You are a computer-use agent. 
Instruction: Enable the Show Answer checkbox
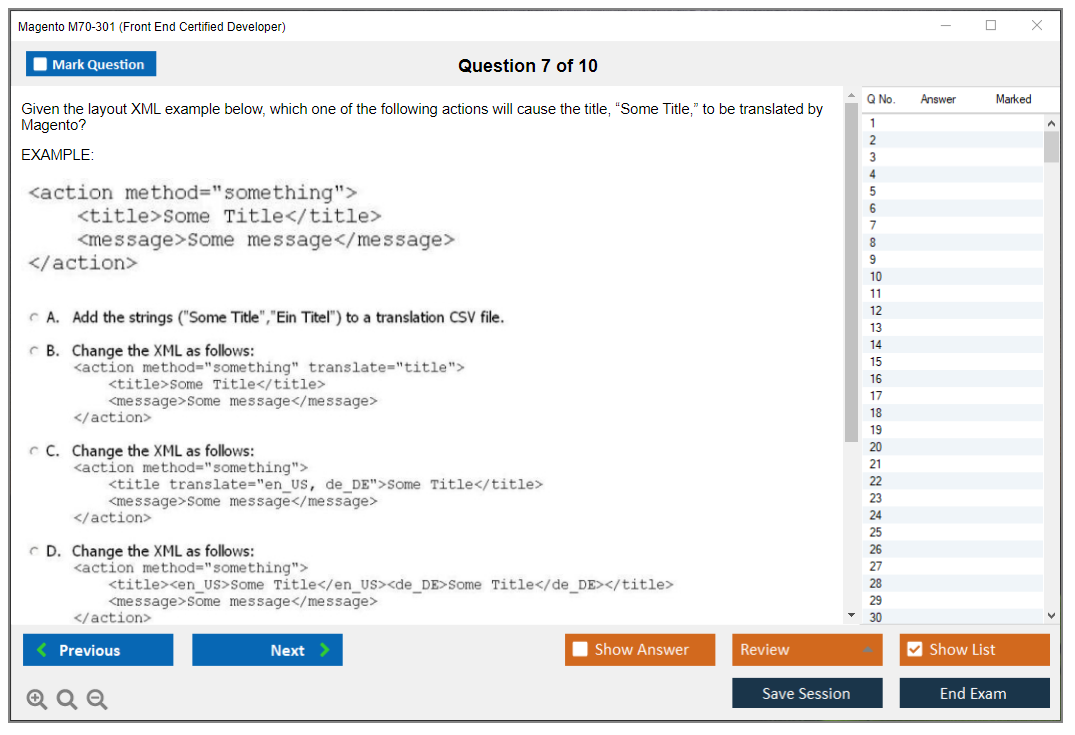tap(580, 650)
